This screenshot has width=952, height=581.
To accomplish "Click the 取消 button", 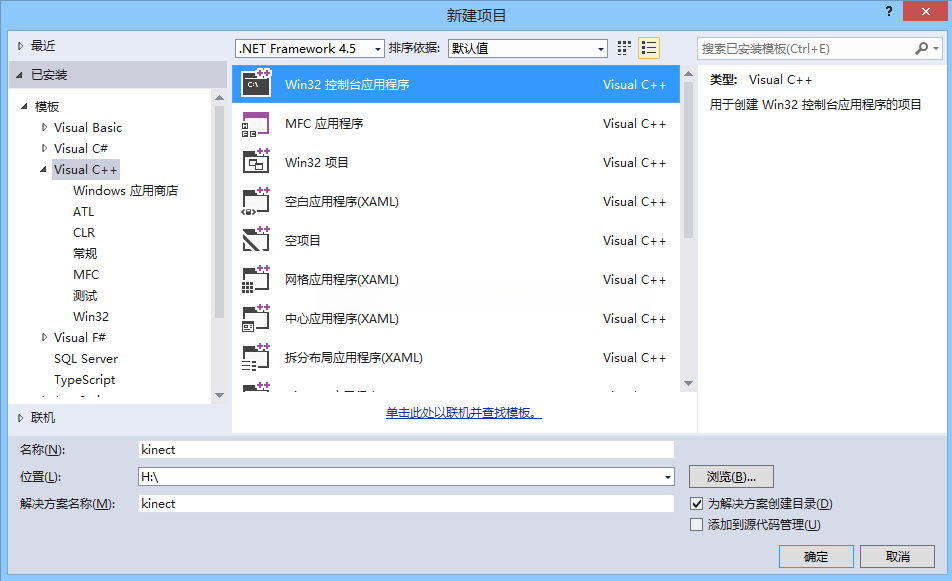I will [x=897, y=556].
